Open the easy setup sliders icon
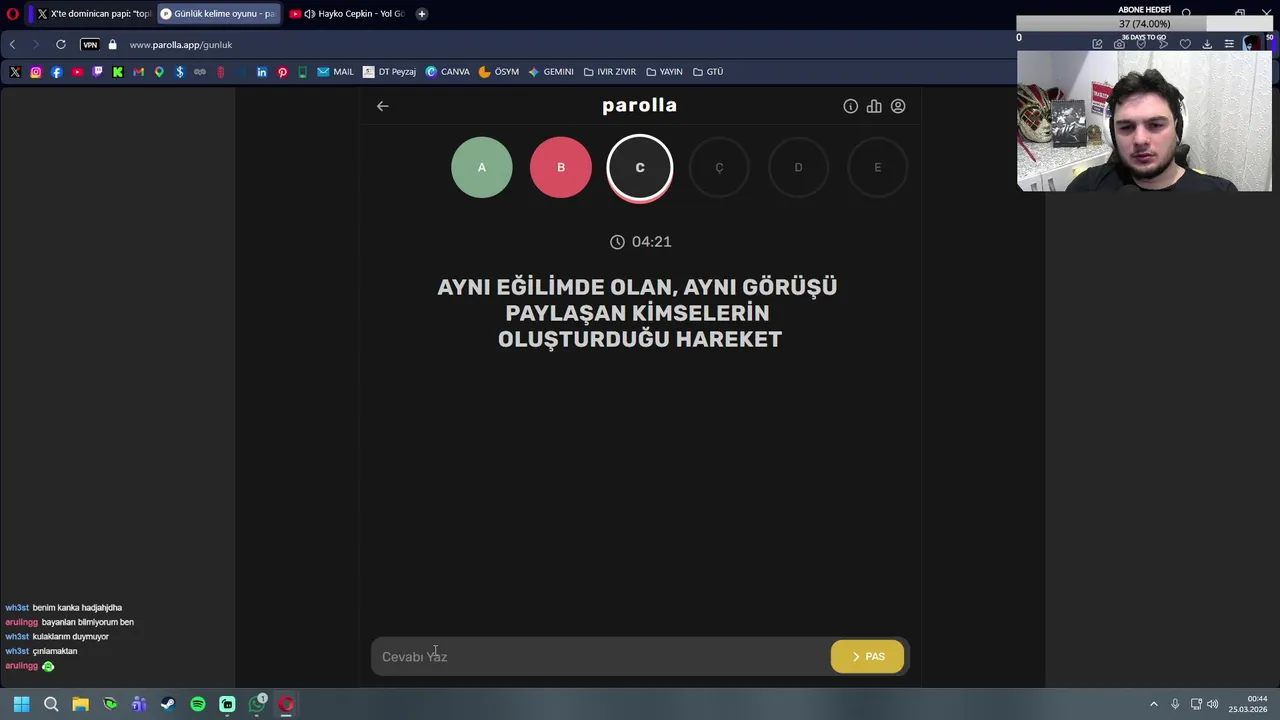 tap(1229, 44)
